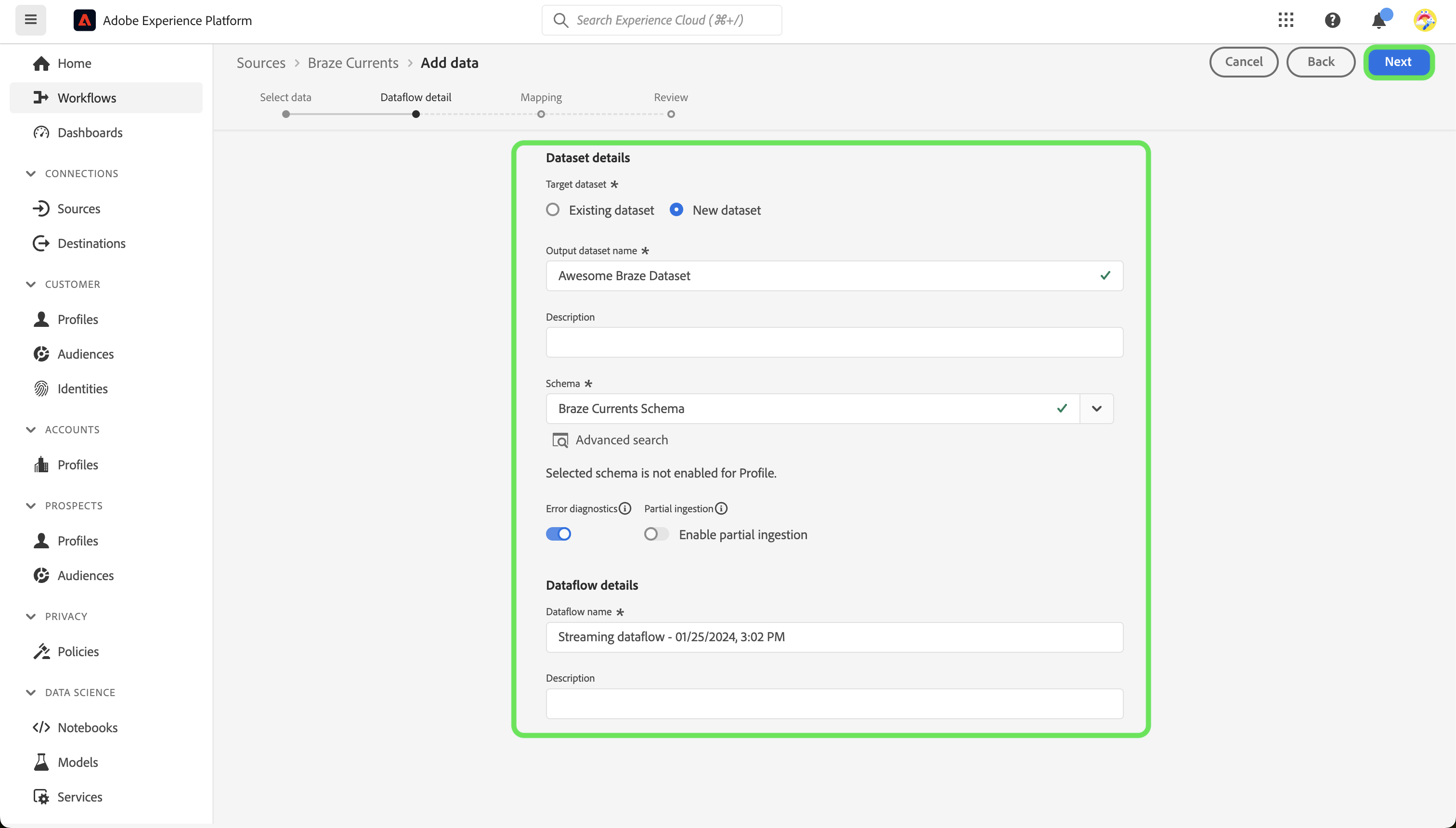1456x828 pixels.
Task: Click the help question mark icon
Action: point(1332,21)
